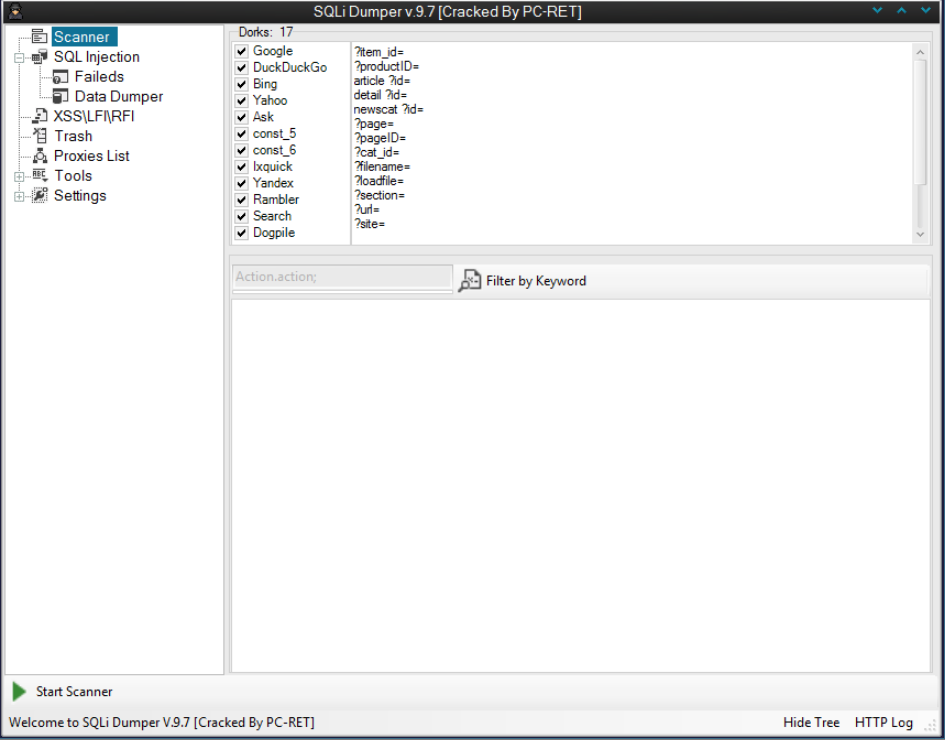The width and height of the screenshot is (945, 740).
Task: Click the Proxies List icon
Action: (x=40, y=156)
